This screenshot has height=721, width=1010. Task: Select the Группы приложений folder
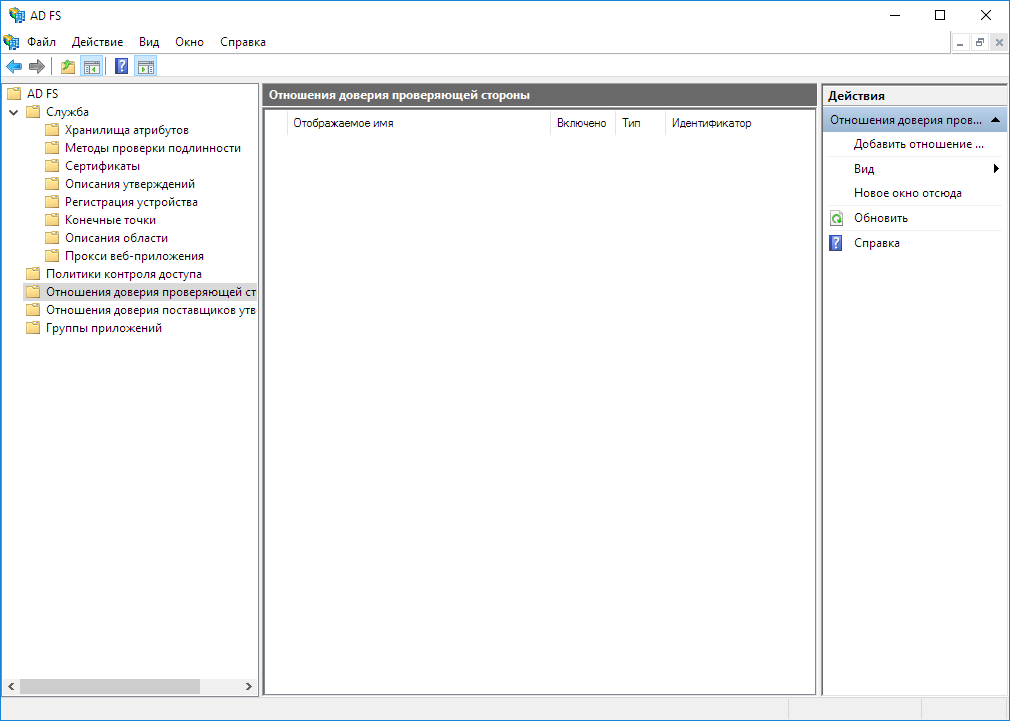[103, 328]
